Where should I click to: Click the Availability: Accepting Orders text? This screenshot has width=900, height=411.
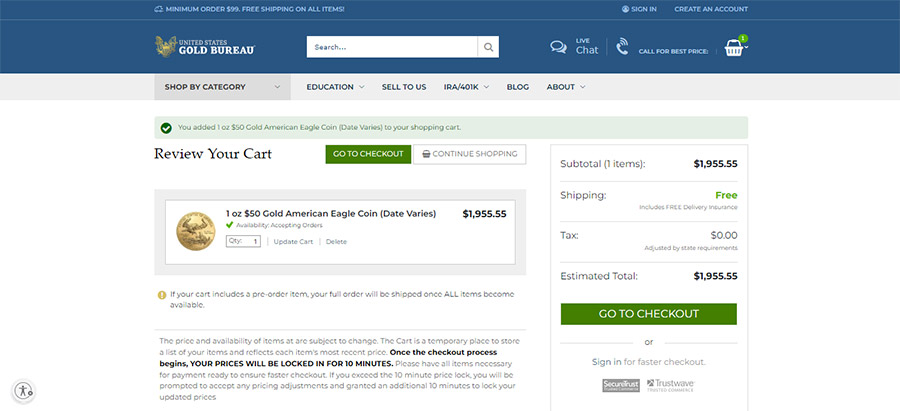pyautogui.click(x=280, y=226)
